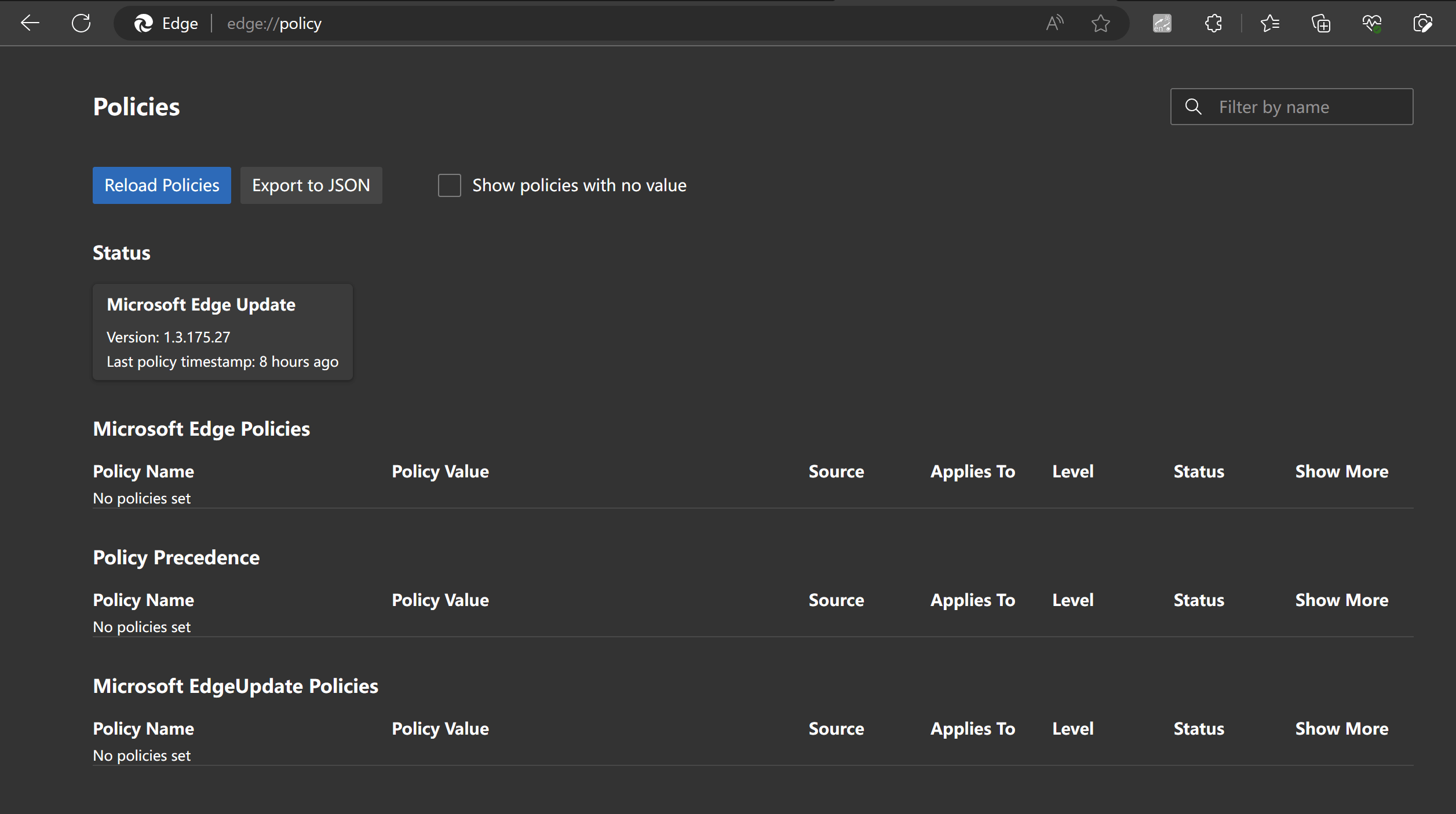
Task: Click Applies To header in EdgeUpdate Policies
Action: 973,729
